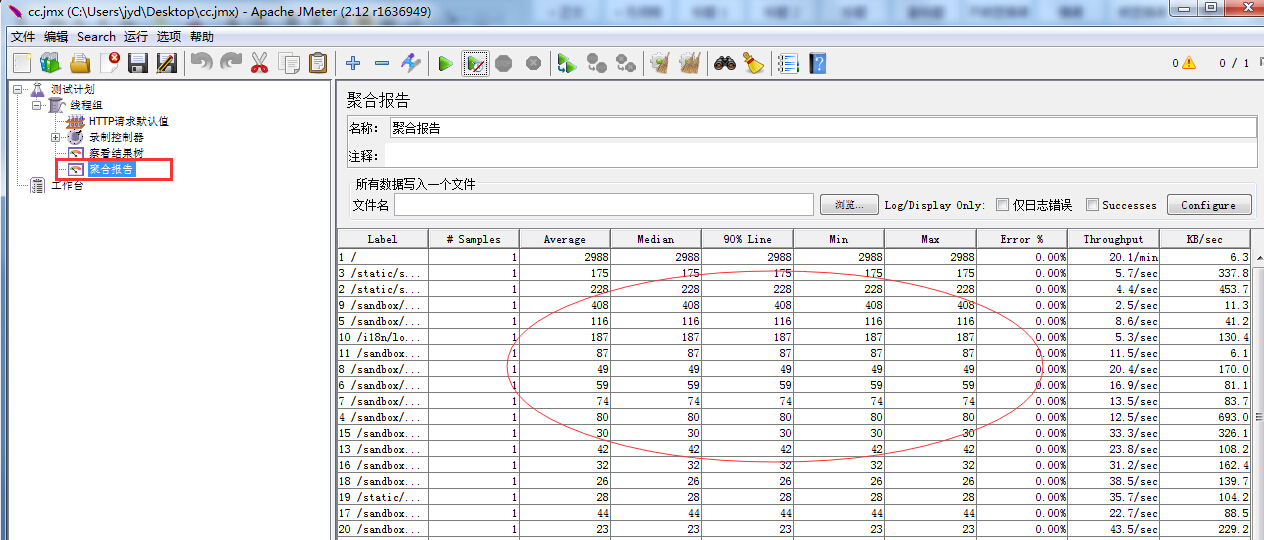Screen dimensions: 1264x540
Task: Enable the 仅日志错误 checkbox
Action: coord(1002,205)
